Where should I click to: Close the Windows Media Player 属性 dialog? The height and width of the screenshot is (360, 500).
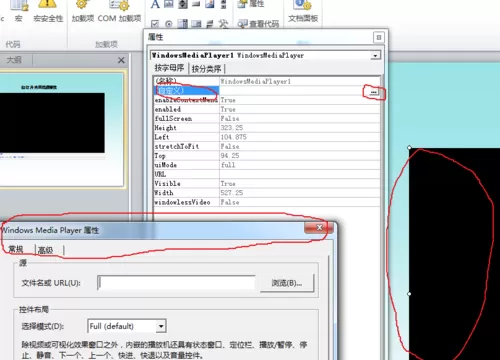(x=318, y=228)
